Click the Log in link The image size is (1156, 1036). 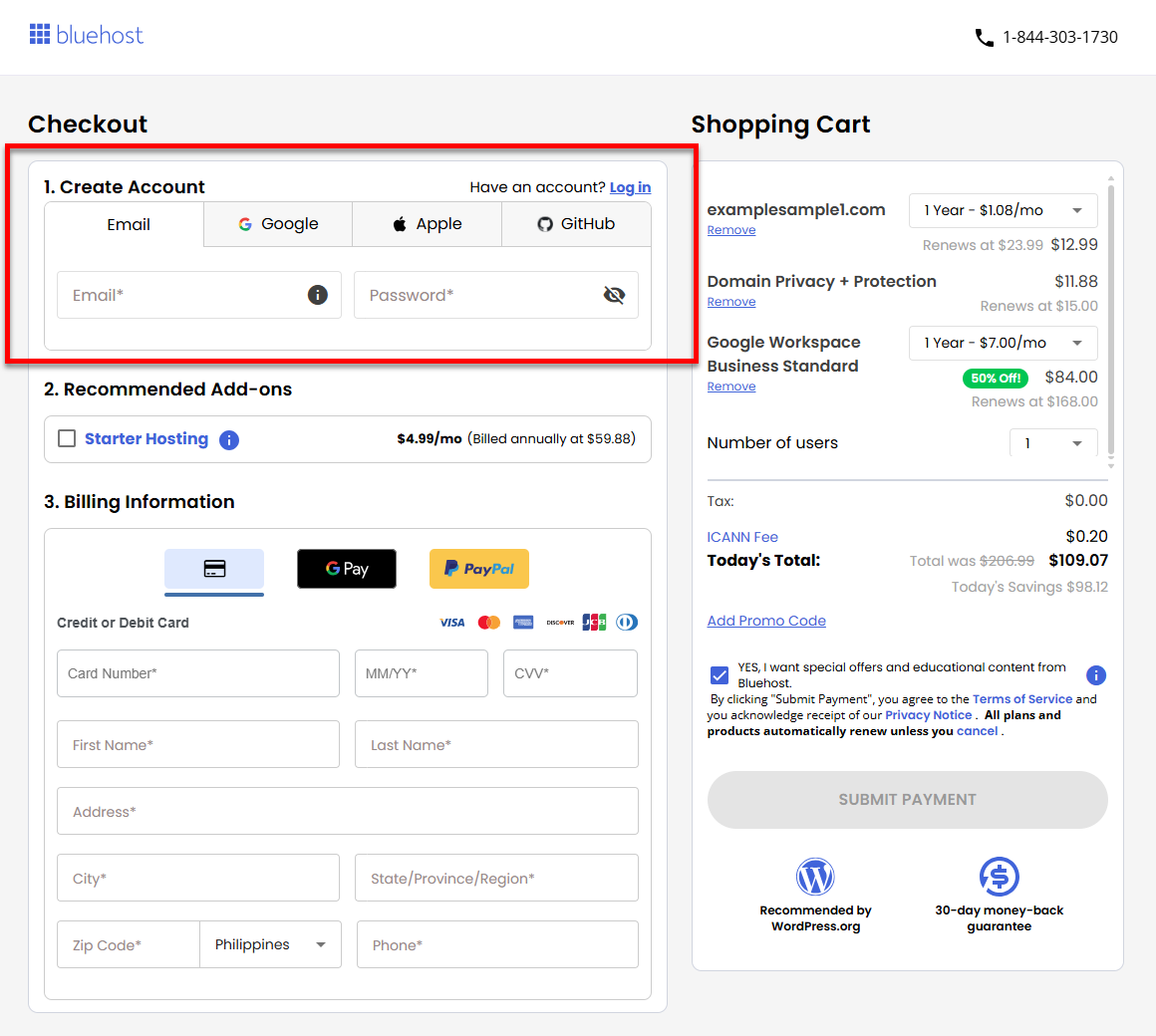(x=631, y=187)
